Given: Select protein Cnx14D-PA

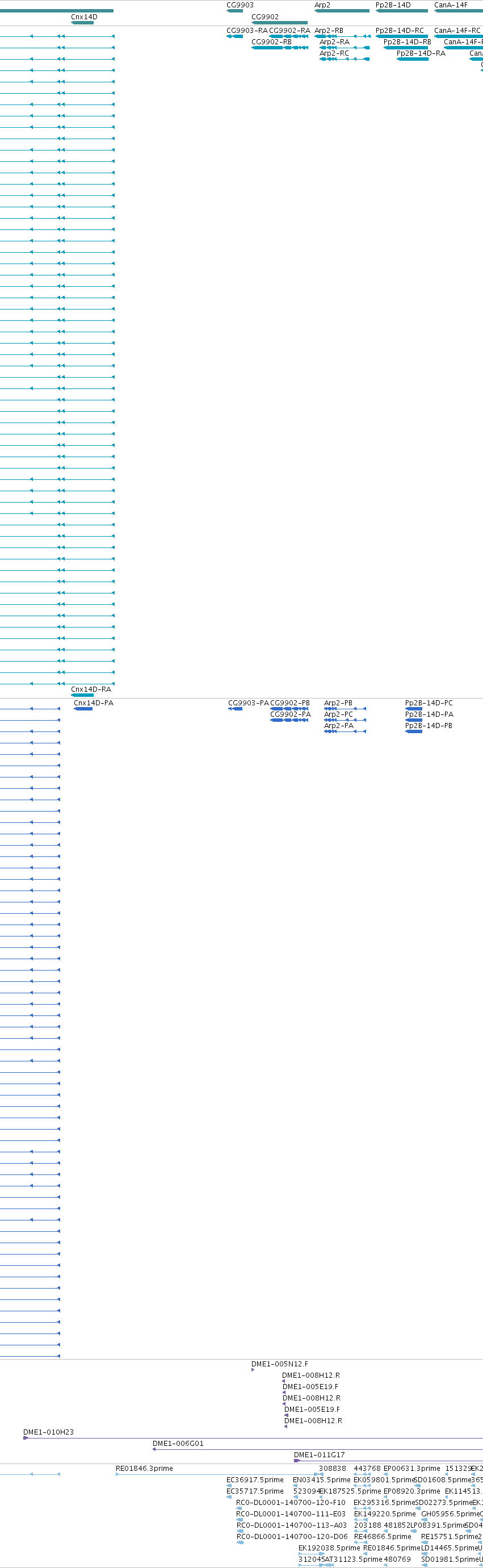Looking at the screenshot, I should (x=94, y=703).
